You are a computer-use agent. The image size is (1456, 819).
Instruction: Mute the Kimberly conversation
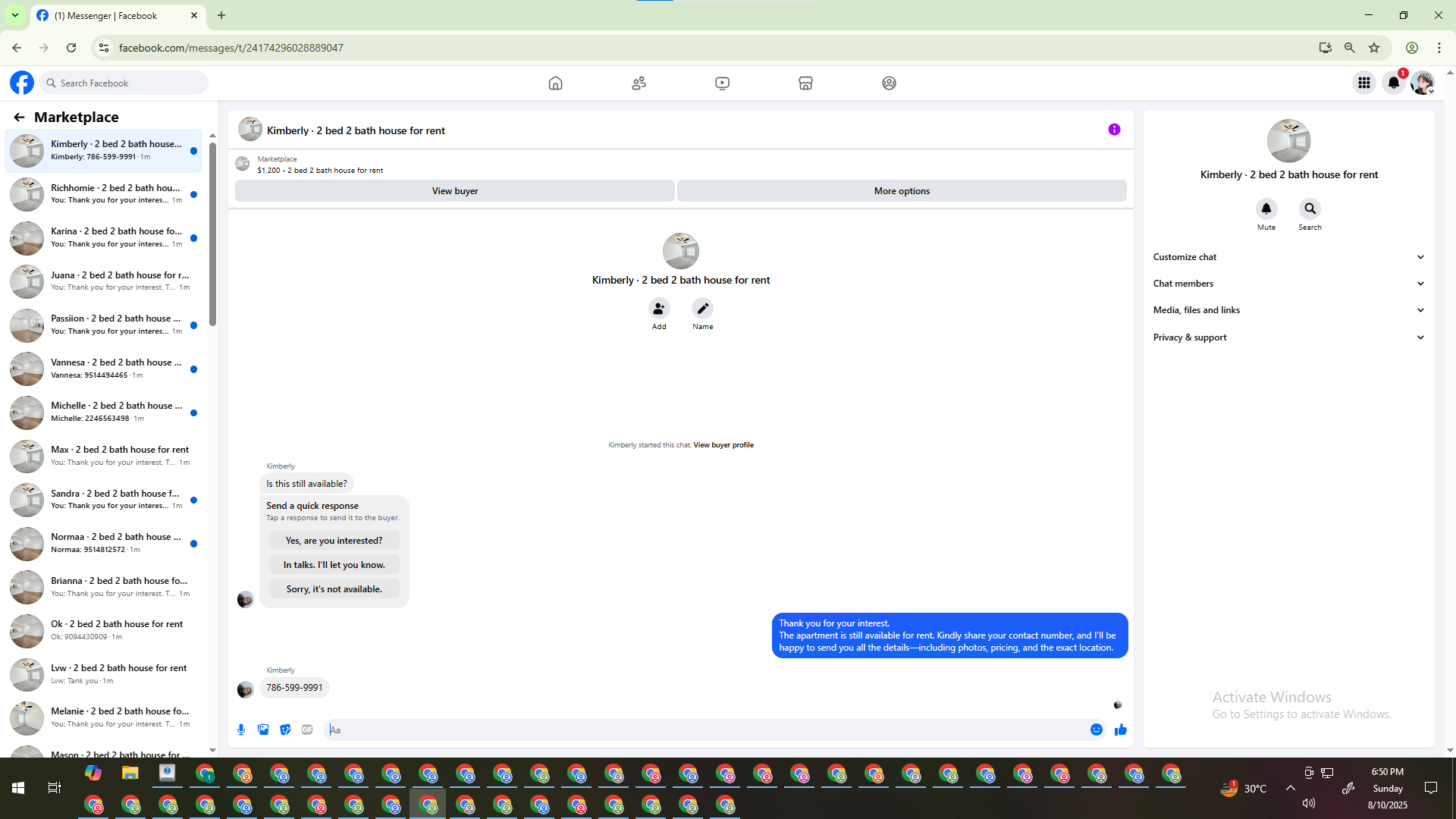pyautogui.click(x=1266, y=209)
